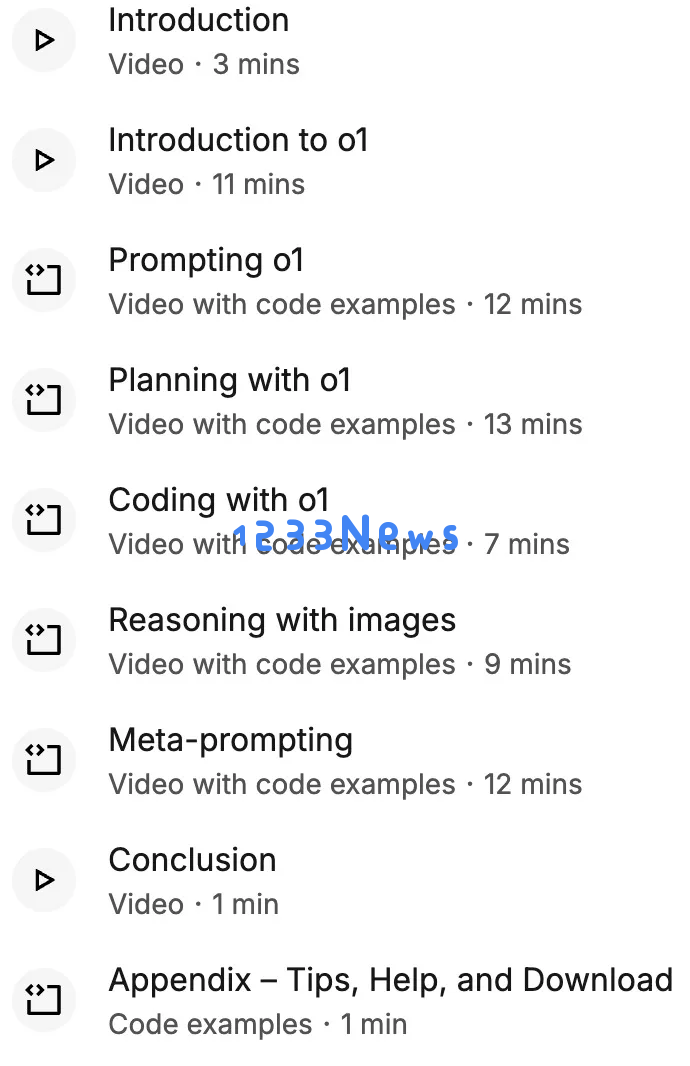Go to the Meta-prompting lesson title
The width and height of the screenshot is (690, 1066).
tap(230, 741)
